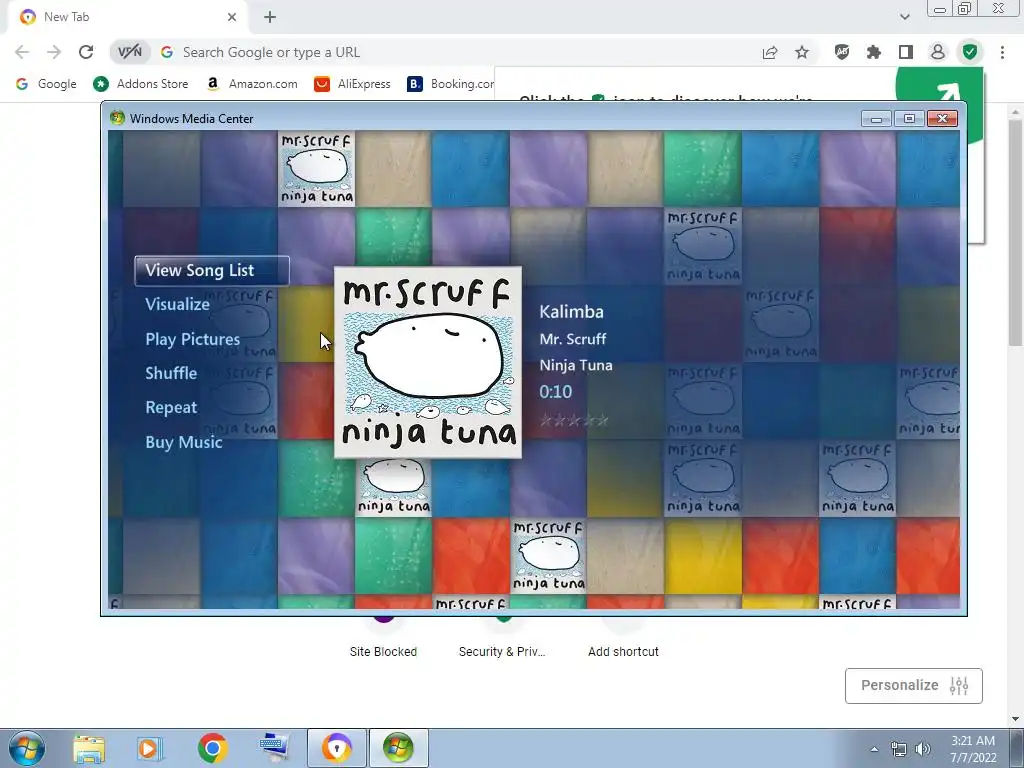This screenshot has width=1024, height=768.
Task: Open Buy Music option
Action: (184, 442)
